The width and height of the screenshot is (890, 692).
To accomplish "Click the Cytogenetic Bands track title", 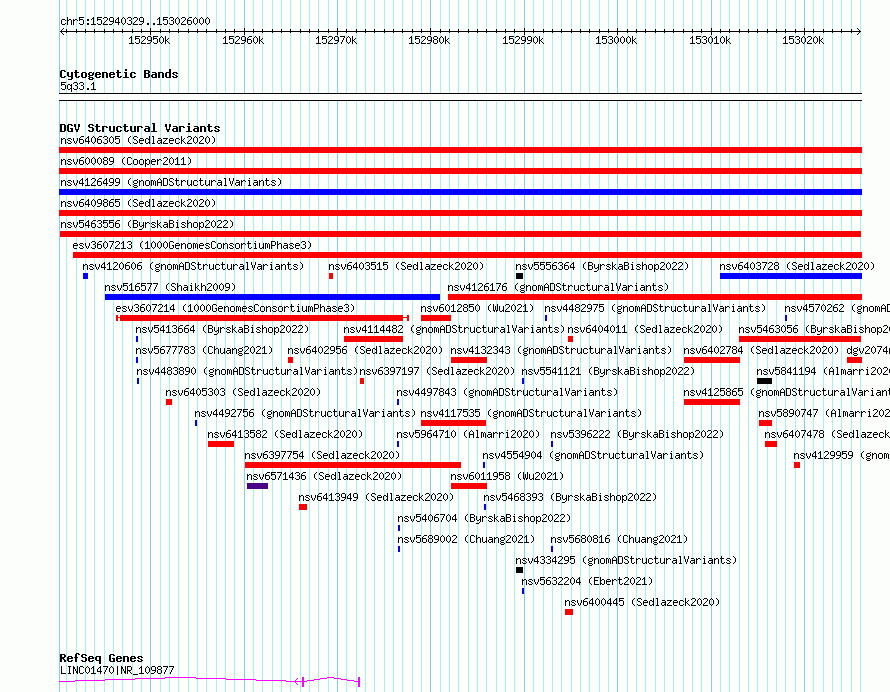I will [x=119, y=74].
